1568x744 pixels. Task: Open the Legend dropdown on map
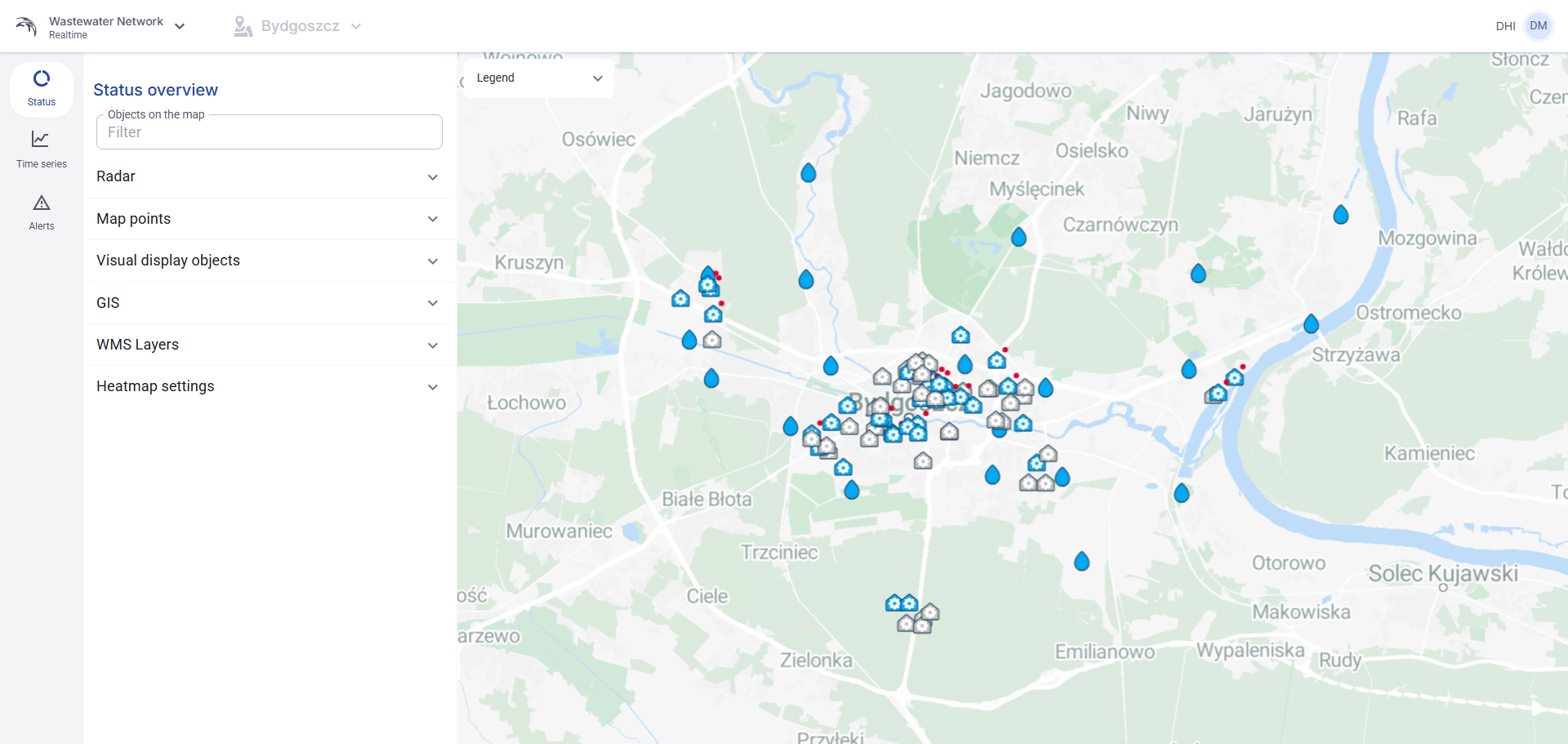(539, 78)
